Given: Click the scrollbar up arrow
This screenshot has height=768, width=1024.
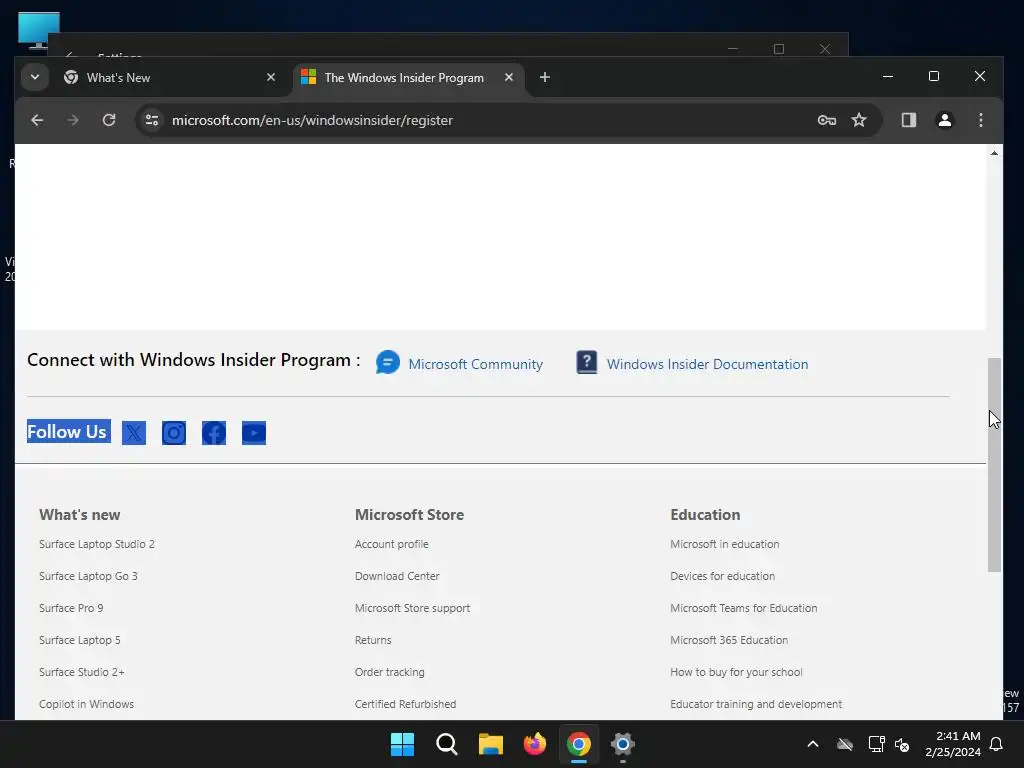Looking at the screenshot, I should pos(994,153).
